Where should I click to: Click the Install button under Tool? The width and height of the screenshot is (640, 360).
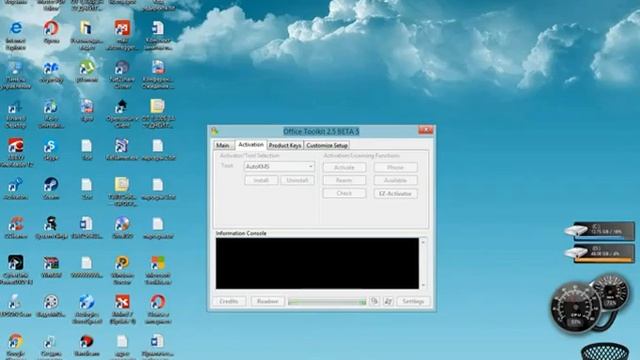pyautogui.click(x=261, y=180)
